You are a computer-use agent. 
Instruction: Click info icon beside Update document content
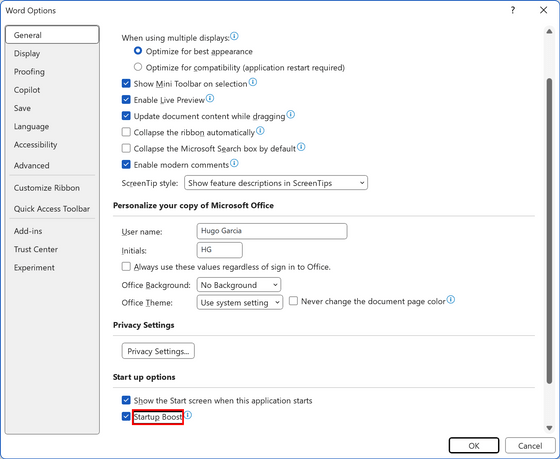click(291, 115)
